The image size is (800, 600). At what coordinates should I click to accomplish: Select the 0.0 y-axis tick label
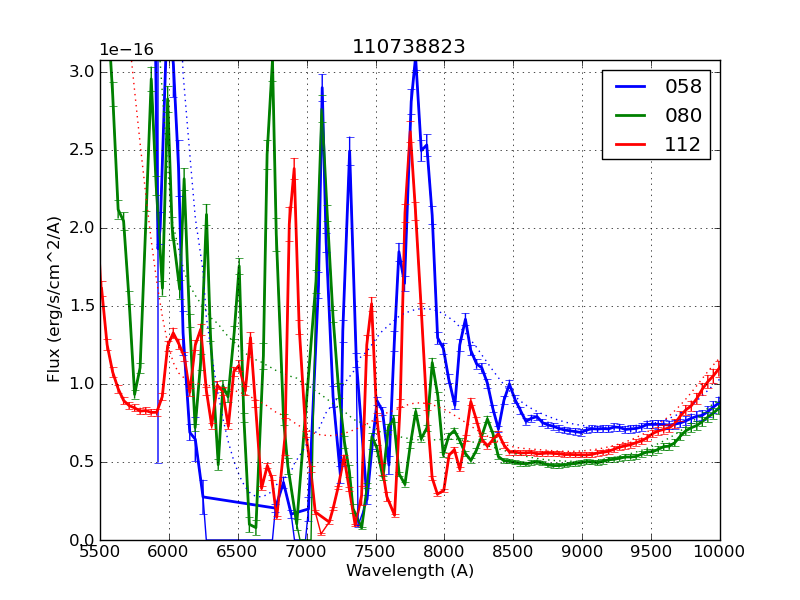tap(83, 540)
